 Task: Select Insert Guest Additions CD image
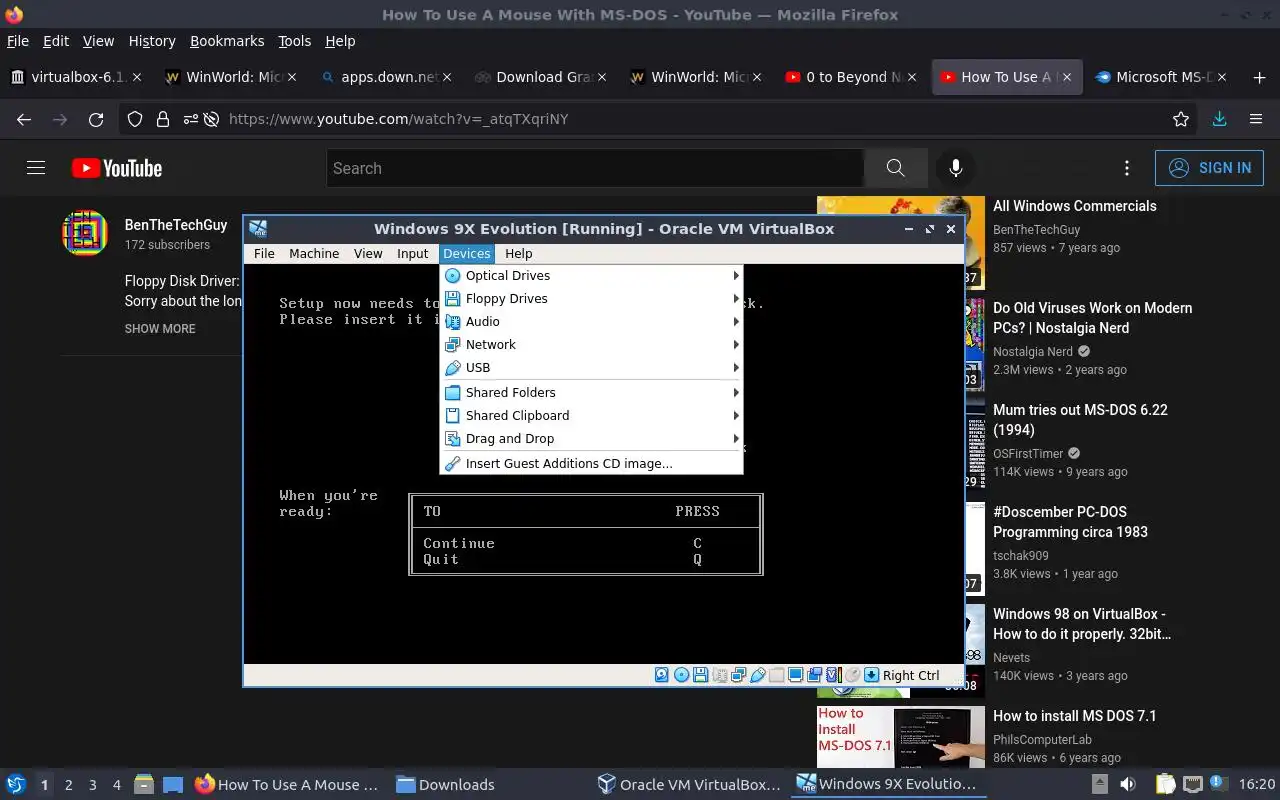(591, 463)
